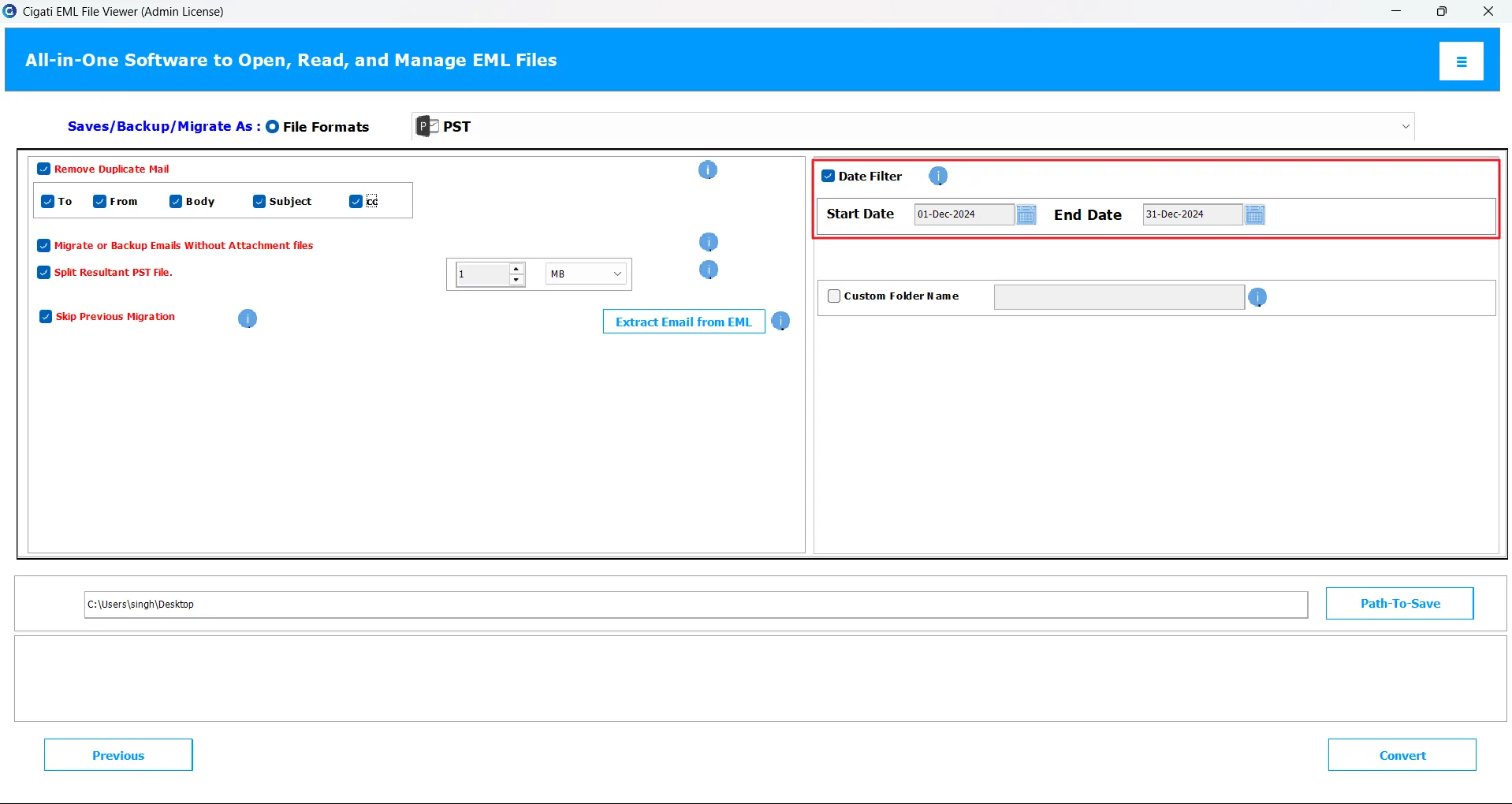Go back with the Previous button
The height and width of the screenshot is (804, 1512).
(118, 755)
